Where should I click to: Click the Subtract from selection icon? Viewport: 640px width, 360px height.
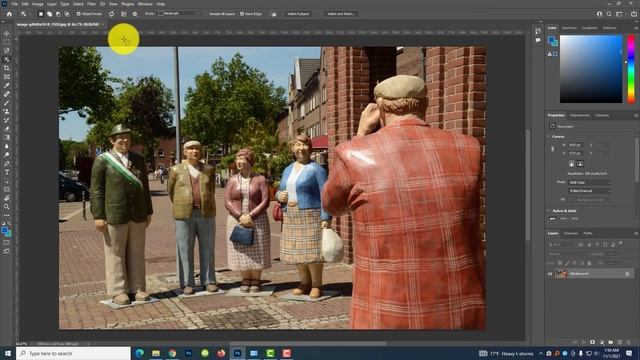(x=58, y=14)
